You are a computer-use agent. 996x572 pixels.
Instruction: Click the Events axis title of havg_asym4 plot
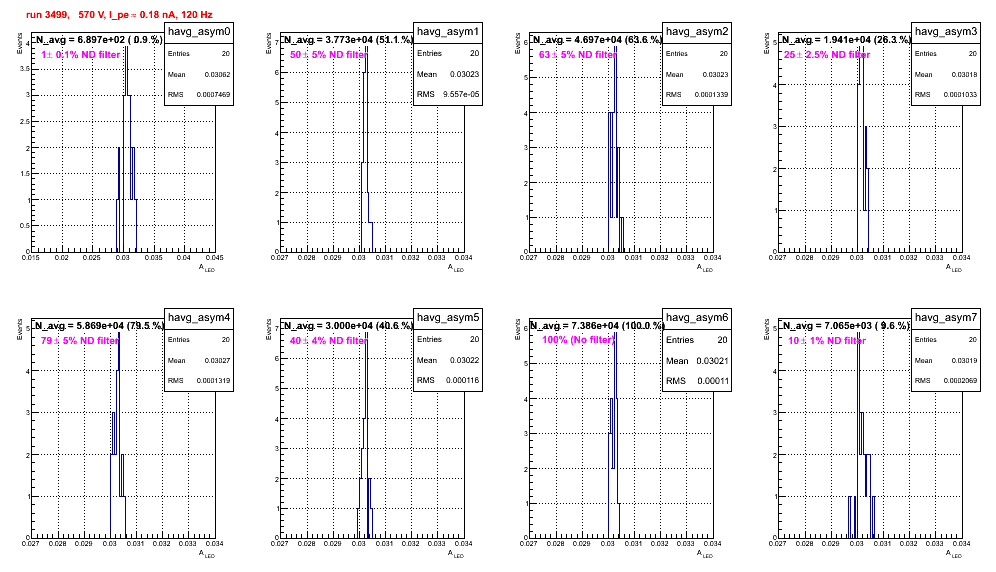20,329
